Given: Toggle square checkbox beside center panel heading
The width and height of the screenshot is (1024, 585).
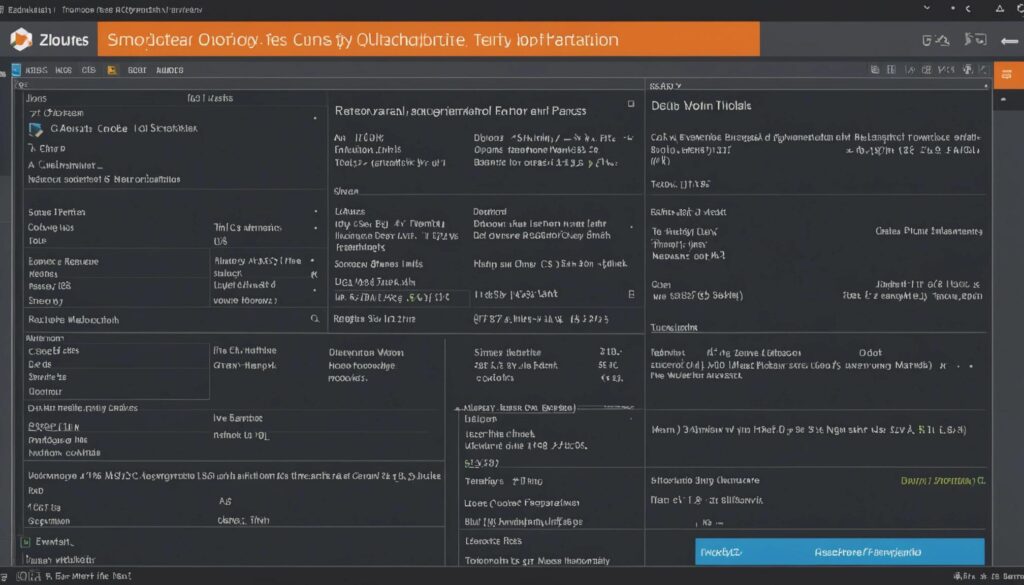Looking at the screenshot, I should 630,104.
